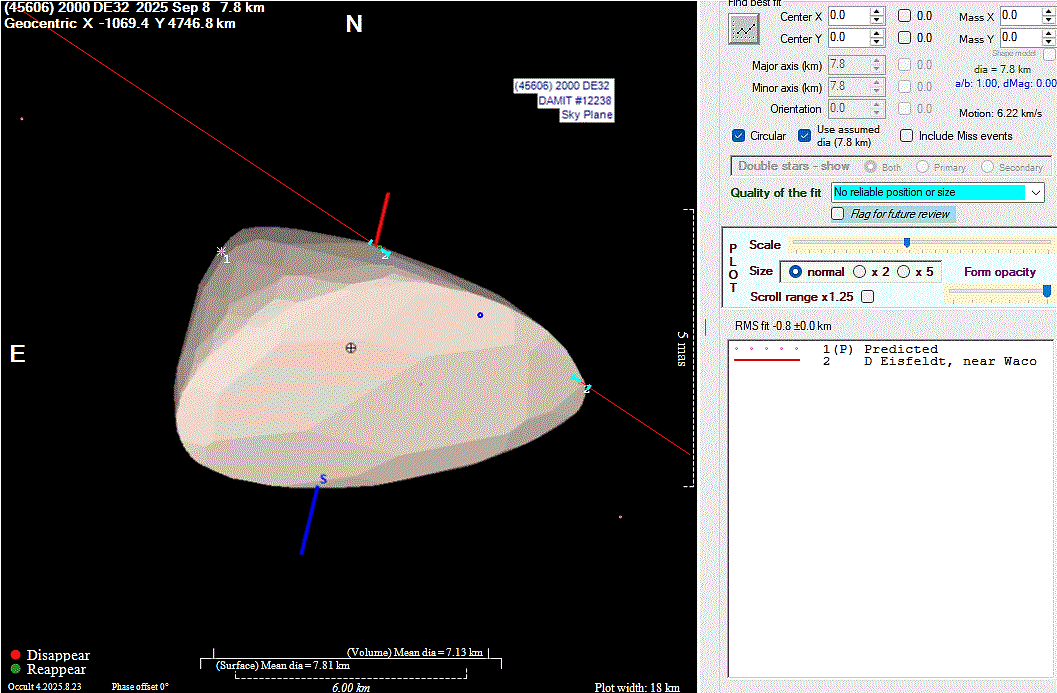Click the crosshair center marker on the asteroid
The height and width of the screenshot is (693, 1057).
[351, 348]
